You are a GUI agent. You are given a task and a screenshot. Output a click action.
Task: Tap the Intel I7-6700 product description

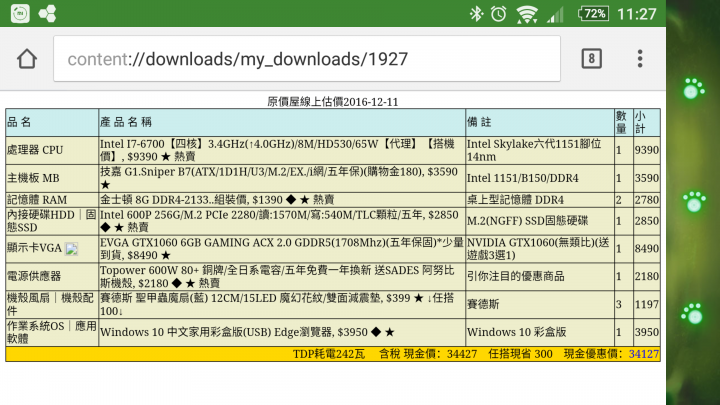[277, 150]
